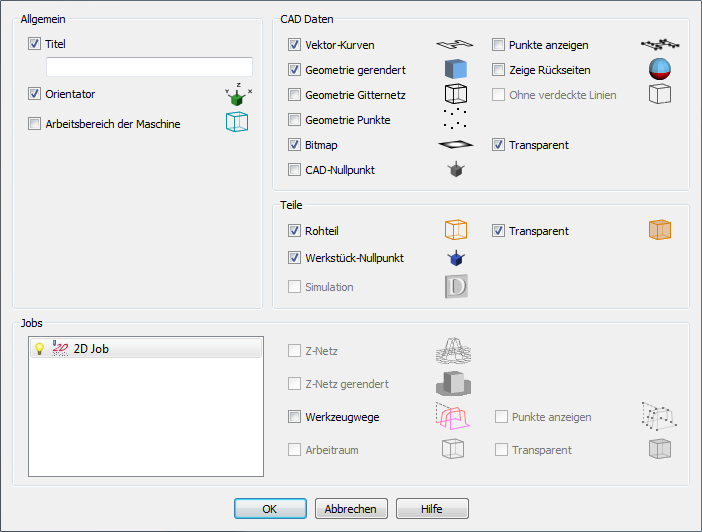702x532 pixels.
Task: Click the Abbrechen button
Action: 351,509
